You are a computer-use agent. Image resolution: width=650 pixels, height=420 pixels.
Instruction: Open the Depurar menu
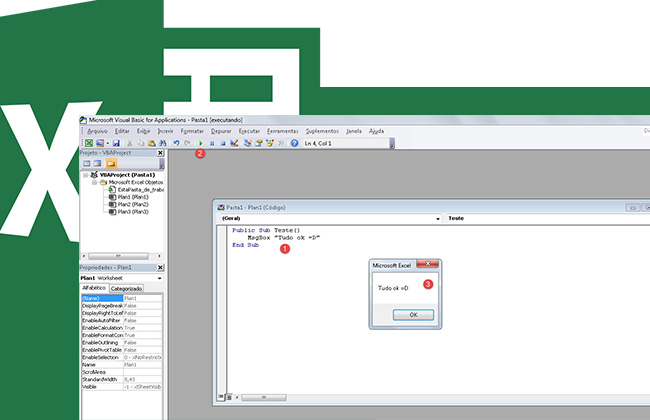pos(221,131)
